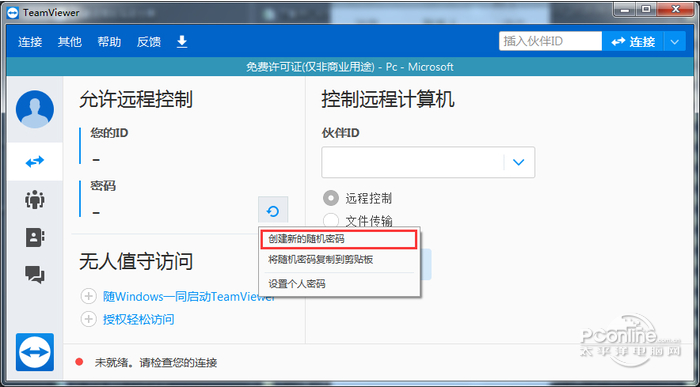Expand the dropdown arrow next to 连接 button
The height and width of the screenshot is (387, 700).
click(675, 42)
